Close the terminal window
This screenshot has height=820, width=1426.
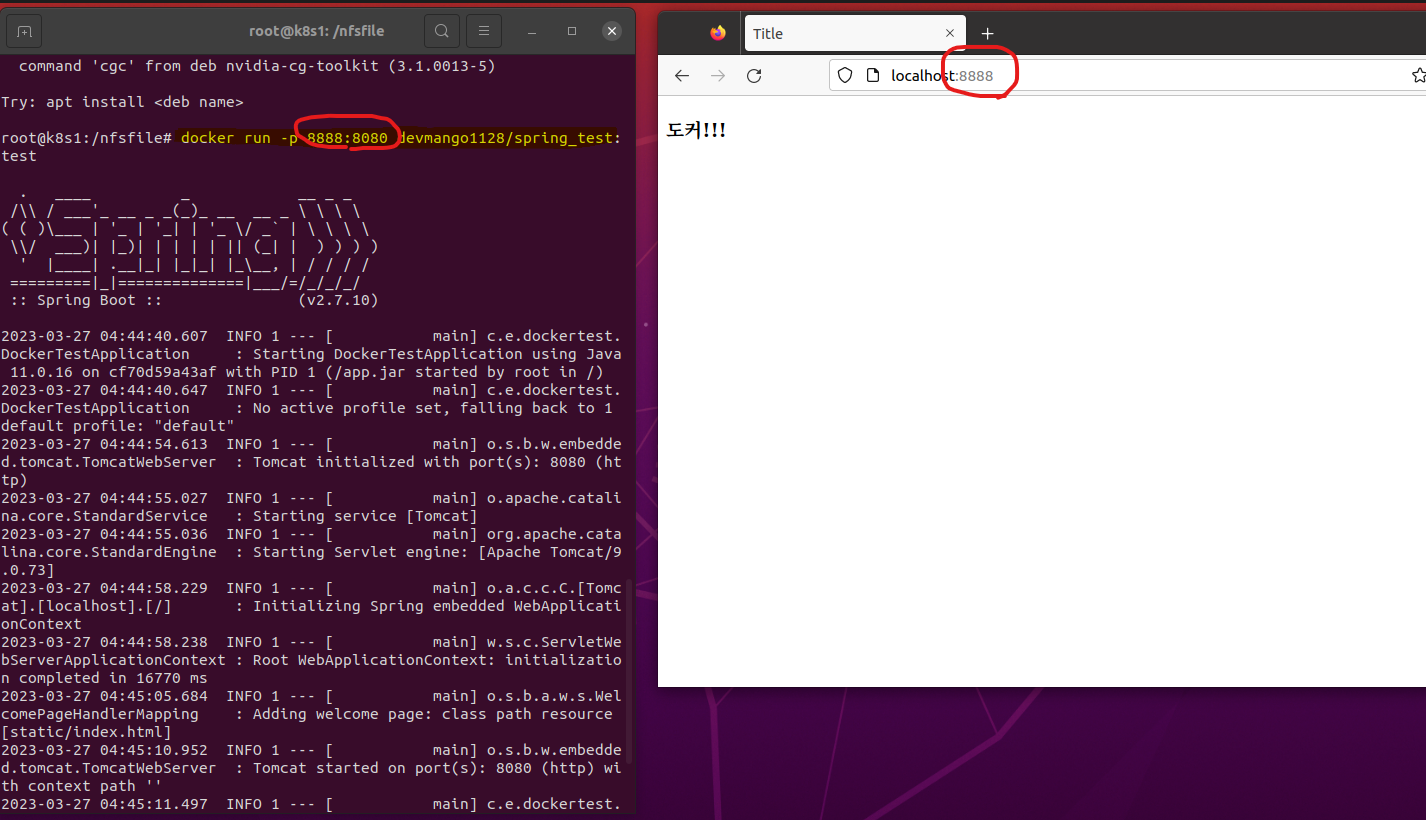(612, 32)
